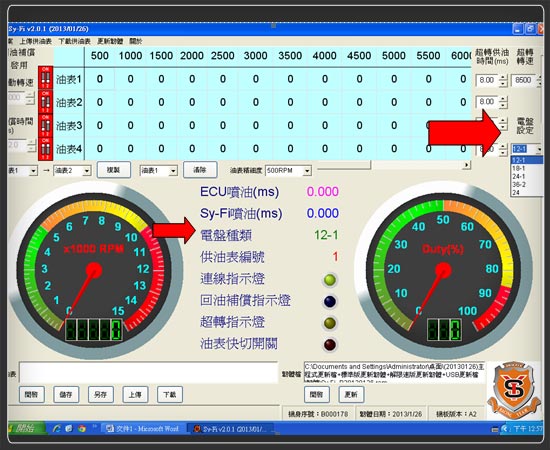Click the green 連線指示燈 indicator
The width and height of the screenshot is (550, 450).
tap(330, 280)
